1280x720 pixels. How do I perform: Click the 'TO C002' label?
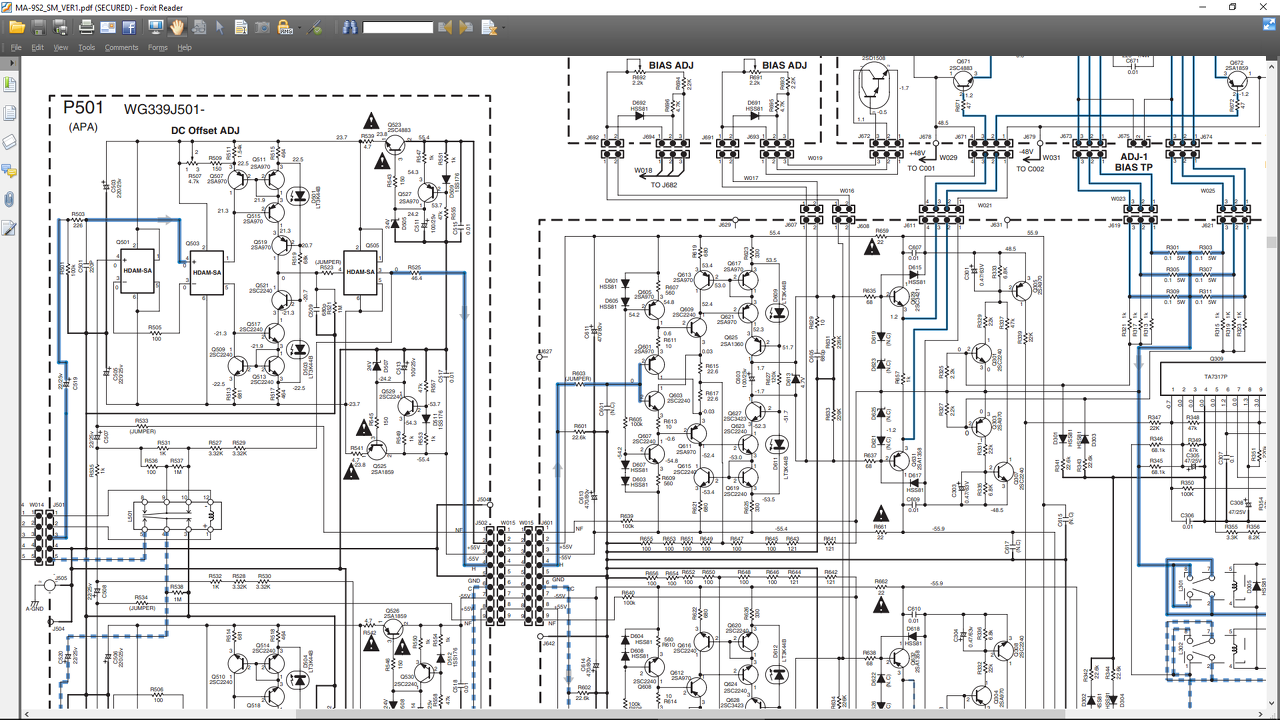click(1030, 169)
